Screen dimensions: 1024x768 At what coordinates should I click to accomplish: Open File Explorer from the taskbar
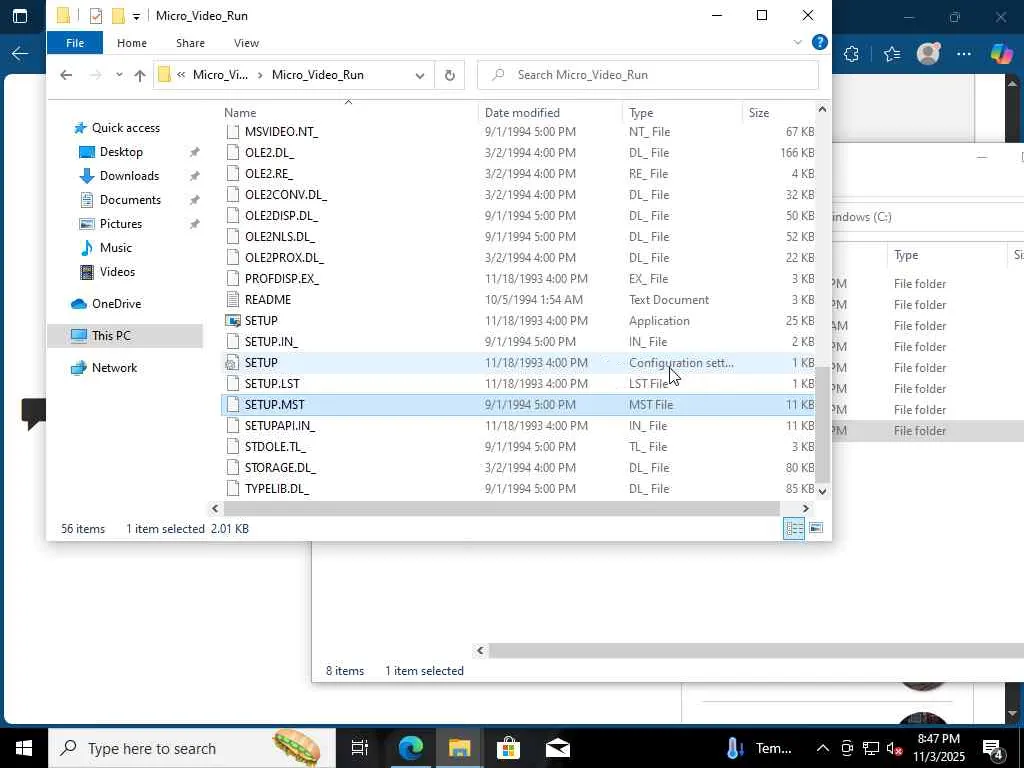(459, 748)
